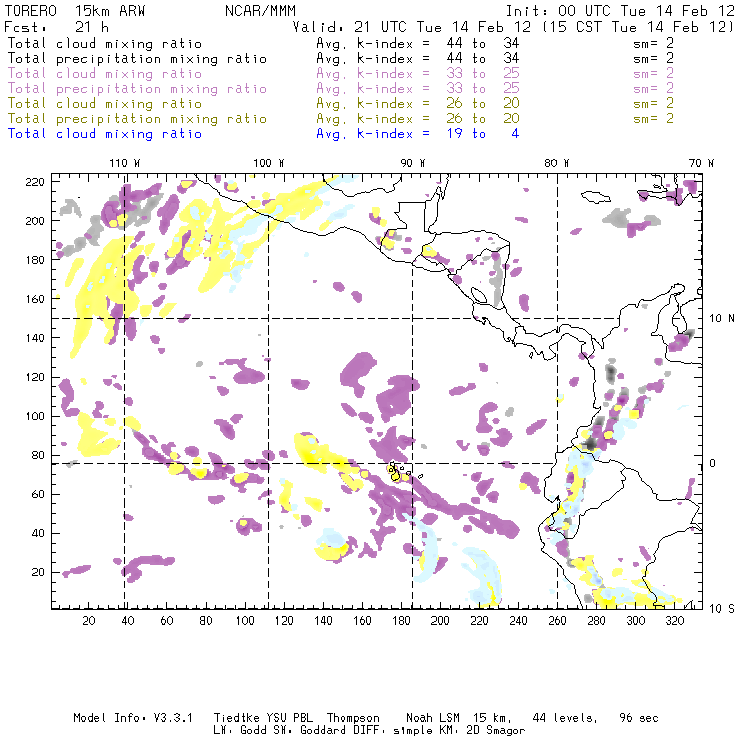Image resolution: width=740 pixels, height=740 pixels.
Task: Click the "90 W" longitude label
Action: [x=413, y=163]
